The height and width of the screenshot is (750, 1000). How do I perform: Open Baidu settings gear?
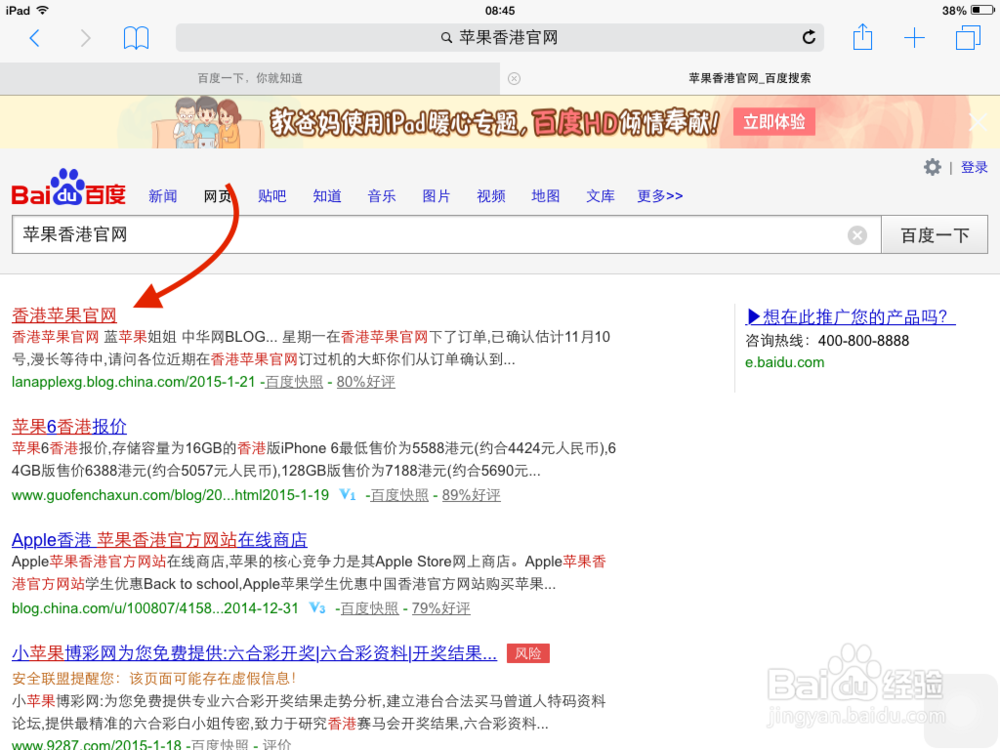[x=932, y=167]
